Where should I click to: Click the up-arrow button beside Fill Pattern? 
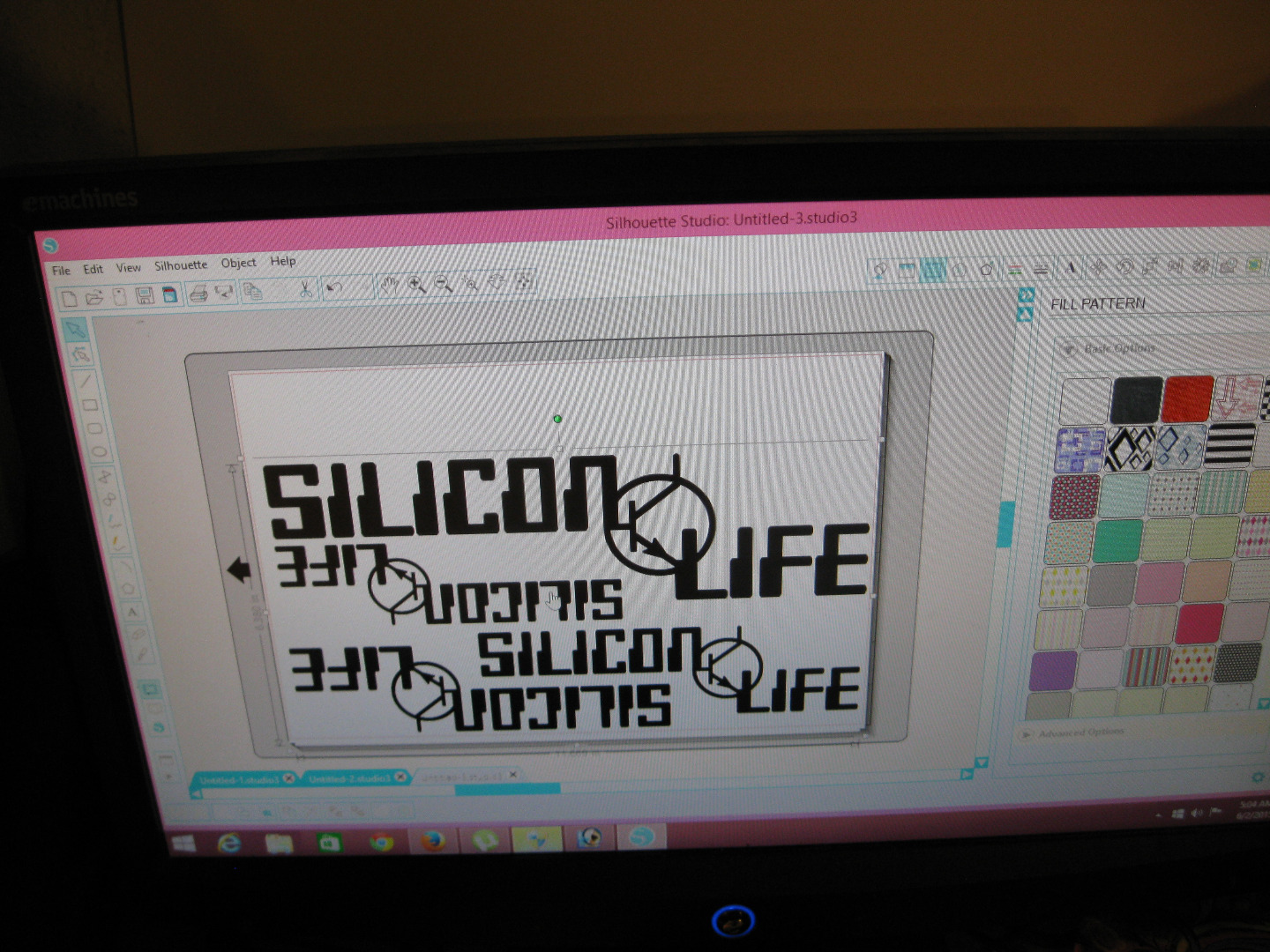[x=1024, y=314]
